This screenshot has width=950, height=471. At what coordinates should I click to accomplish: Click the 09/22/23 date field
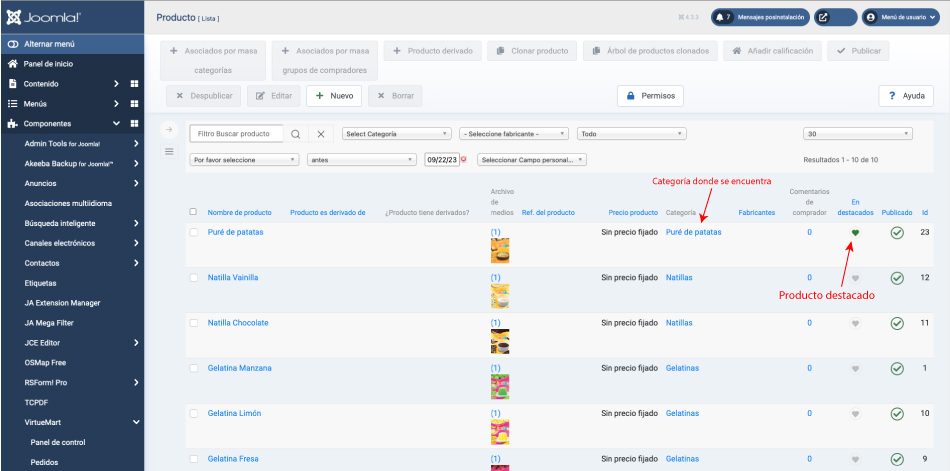pos(442,160)
